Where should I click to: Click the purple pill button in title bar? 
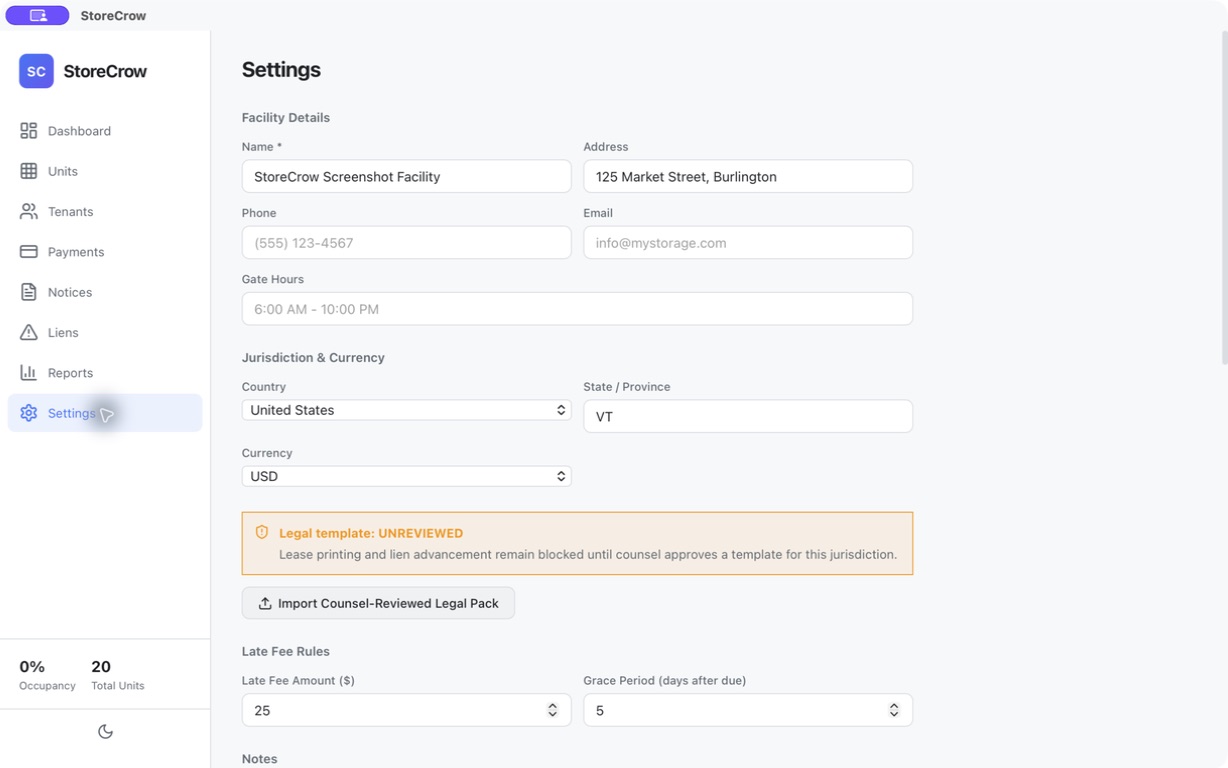(38, 15)
